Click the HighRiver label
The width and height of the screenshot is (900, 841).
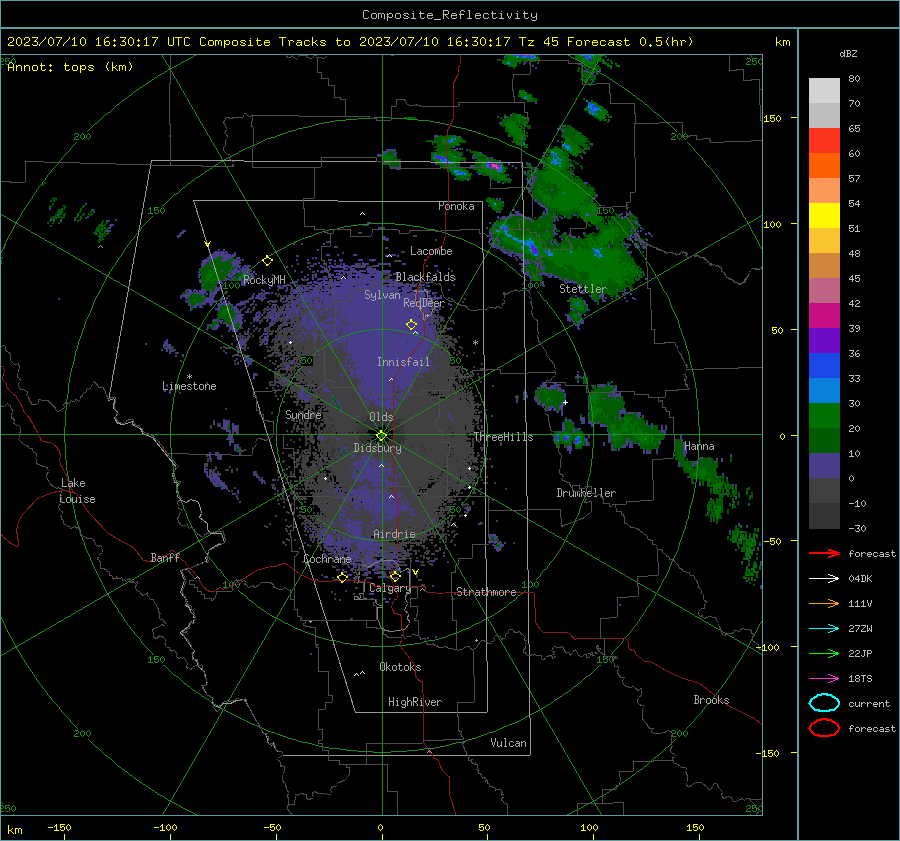pyautogui.click(x=415, y=702)
